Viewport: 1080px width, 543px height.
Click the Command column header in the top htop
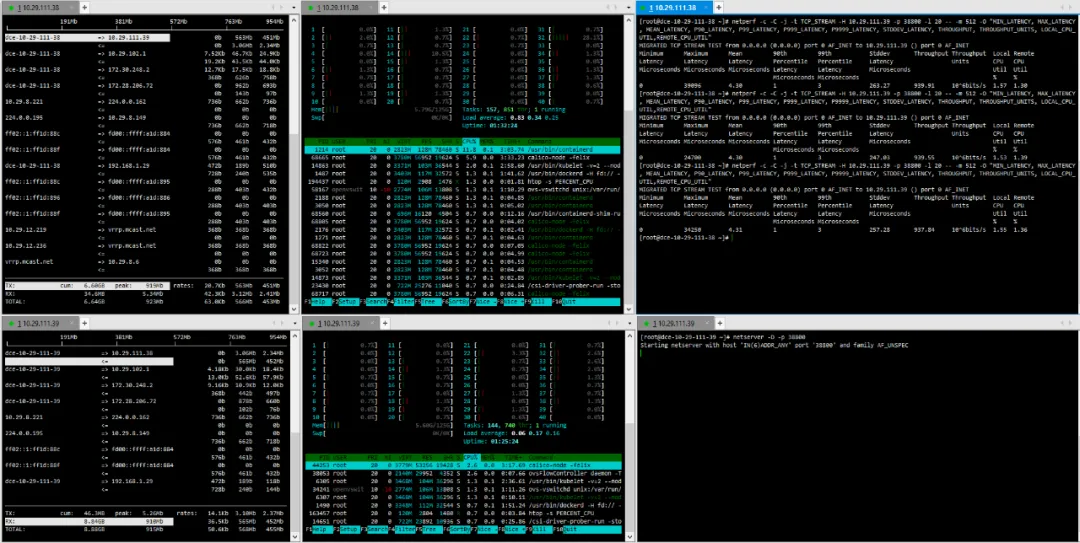point(541,141)
